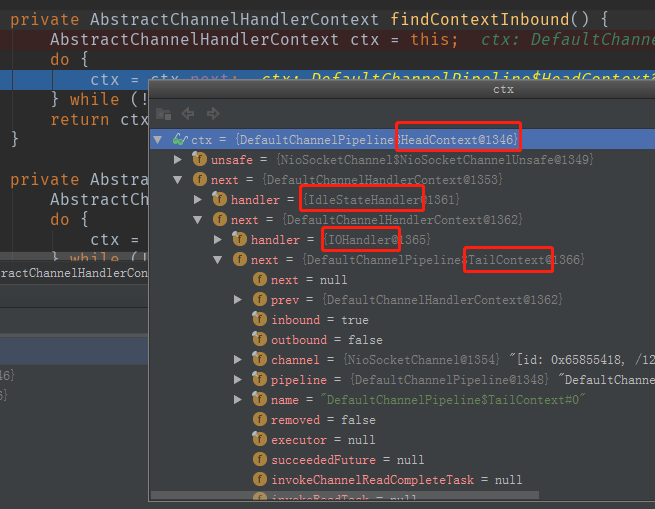Click field icon of next TailContext row

(x=240, y=260)
